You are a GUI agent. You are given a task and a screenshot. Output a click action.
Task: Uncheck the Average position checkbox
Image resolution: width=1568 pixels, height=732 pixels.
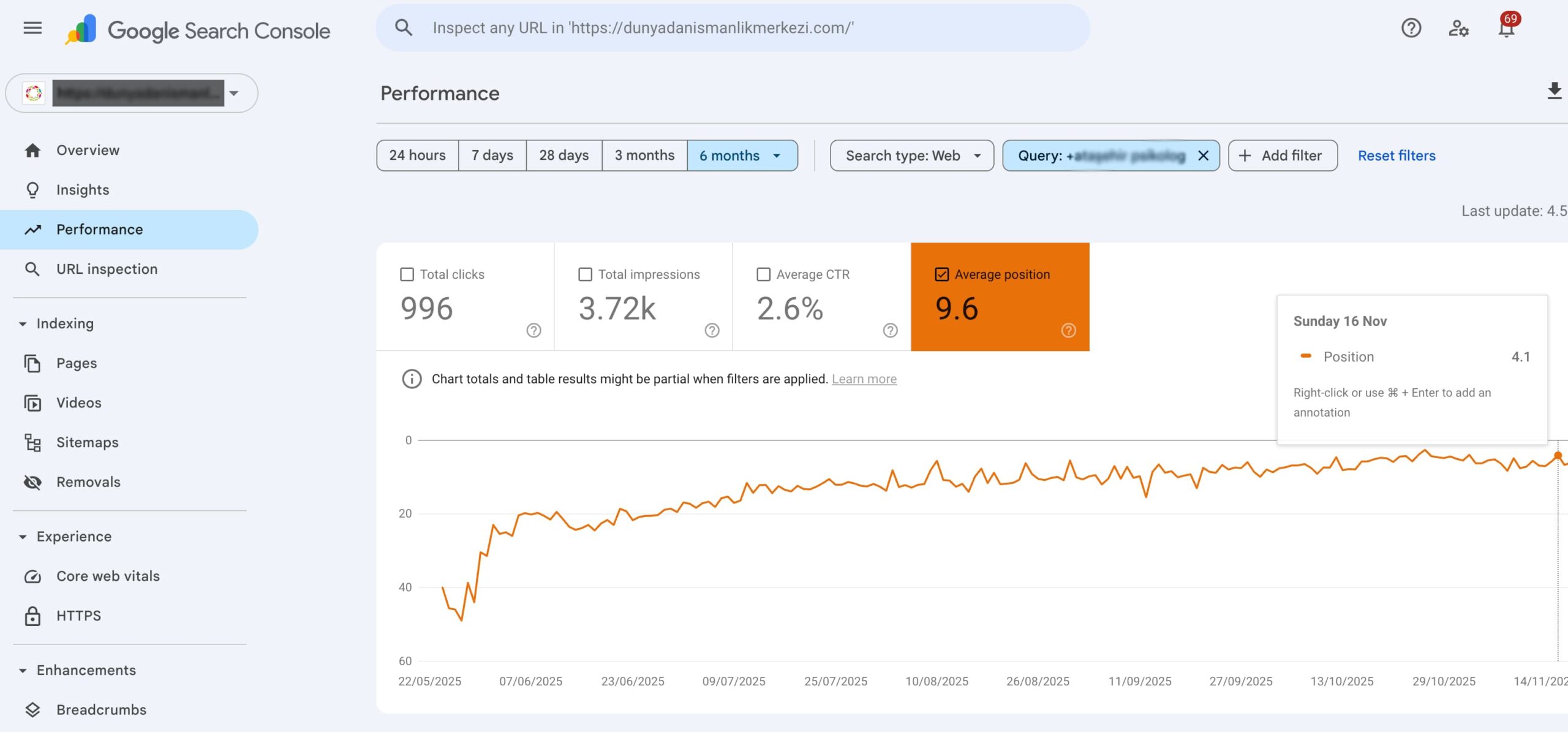[941, 274]
